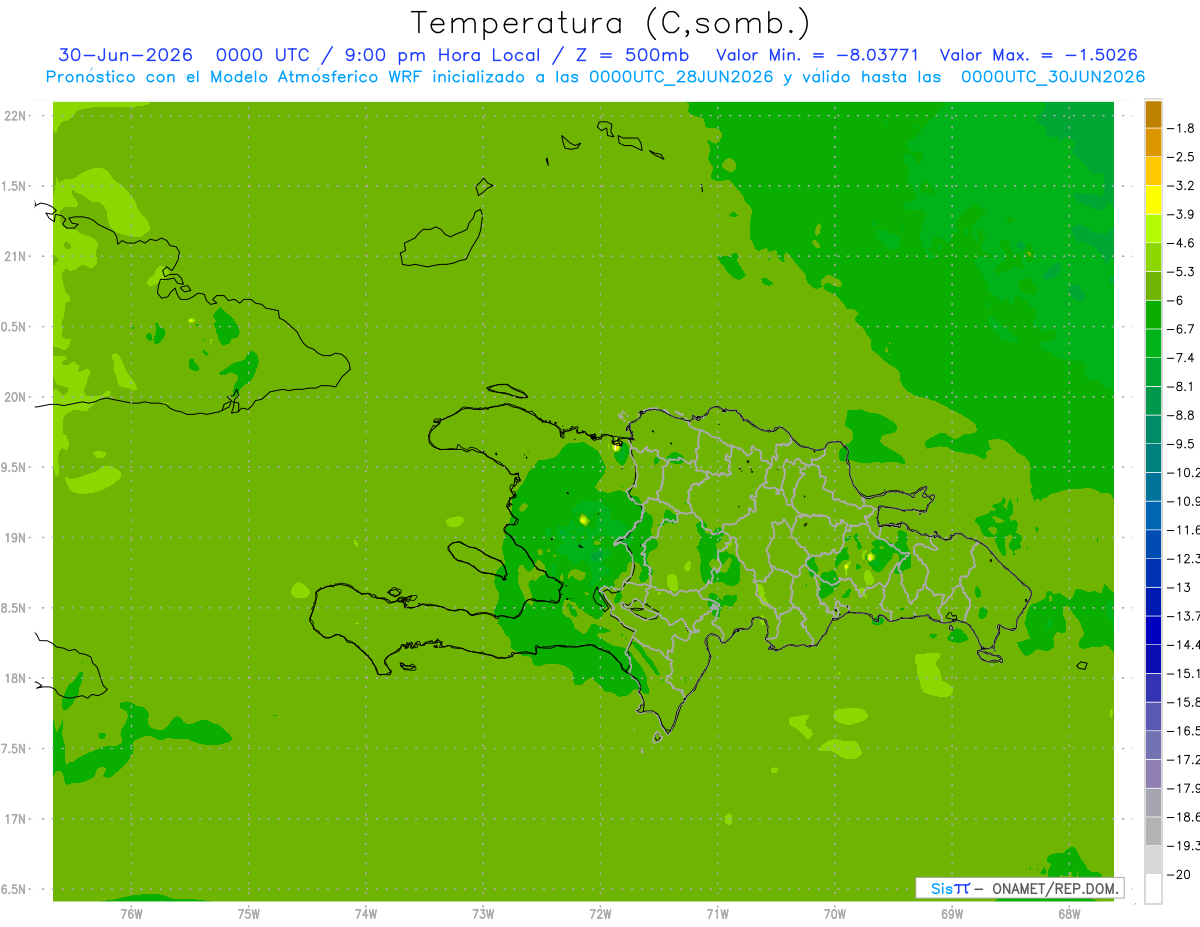Click '0000UTC_28JUN2026' initialization time text

681,77
